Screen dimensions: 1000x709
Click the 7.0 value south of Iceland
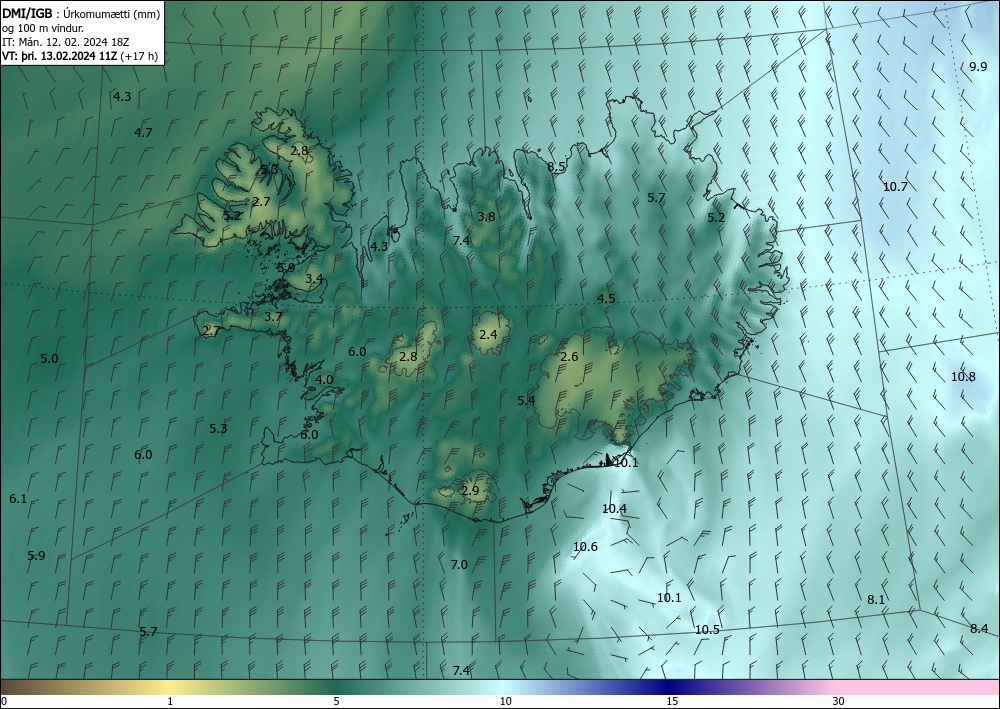coord(459,564)
